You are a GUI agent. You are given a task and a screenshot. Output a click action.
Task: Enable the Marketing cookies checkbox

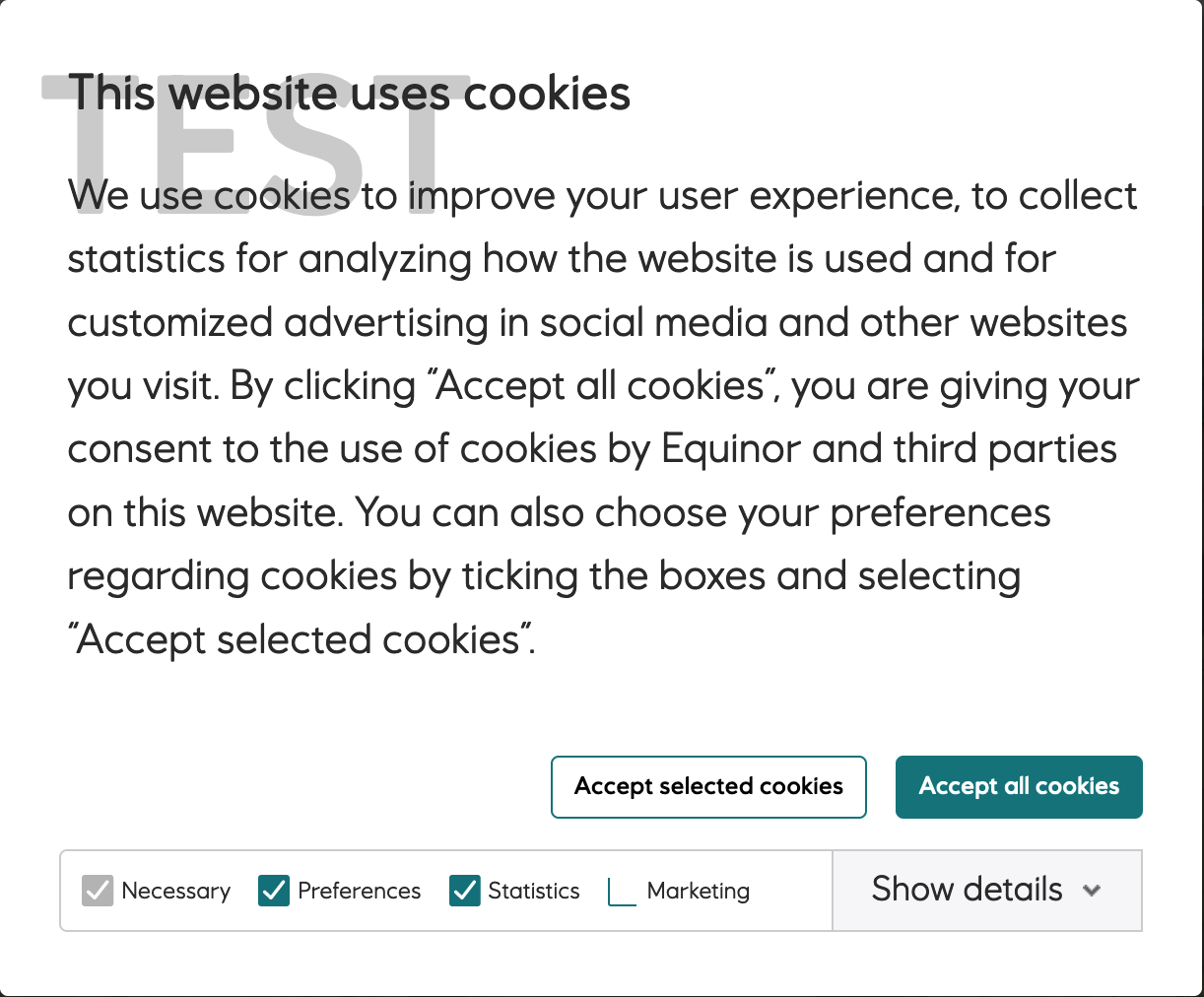[x=621, y=891]
